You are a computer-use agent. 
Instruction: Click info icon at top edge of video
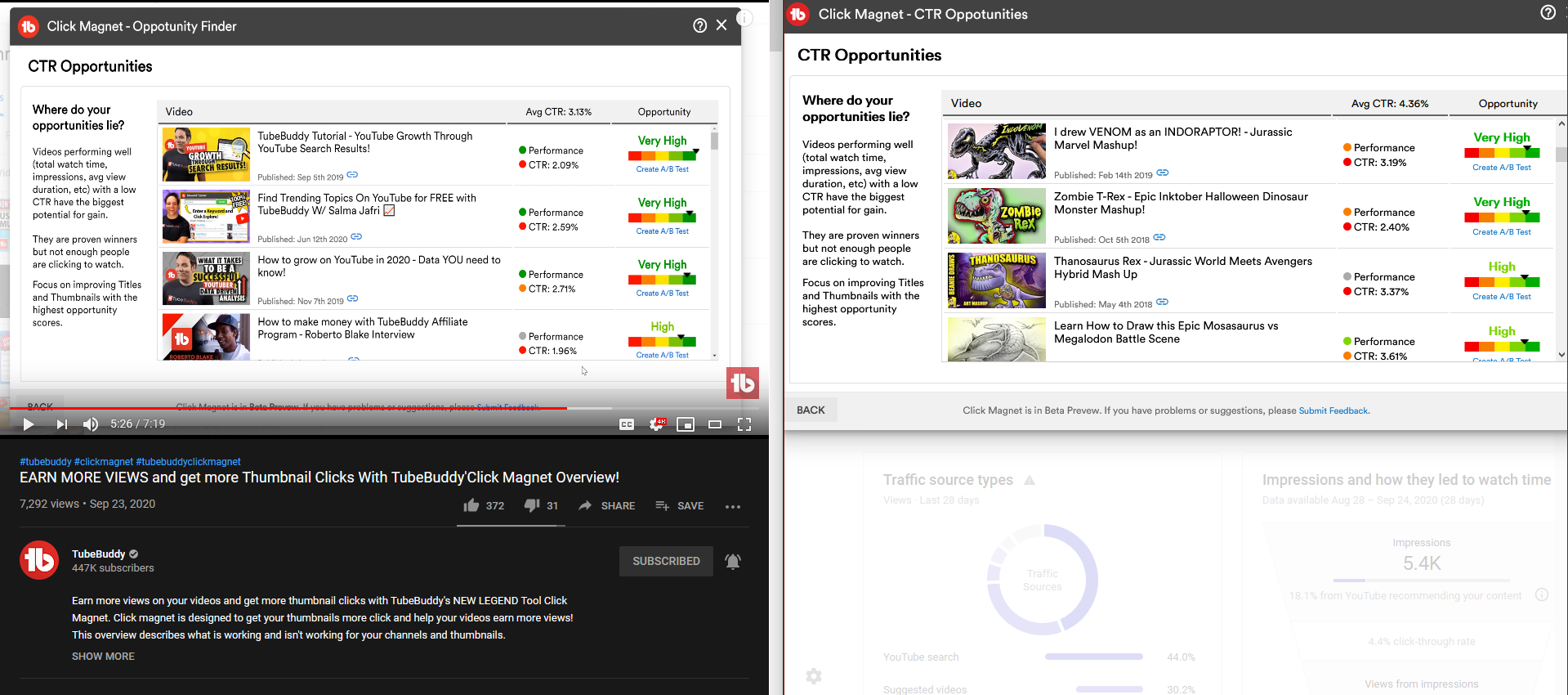[744, 17]
